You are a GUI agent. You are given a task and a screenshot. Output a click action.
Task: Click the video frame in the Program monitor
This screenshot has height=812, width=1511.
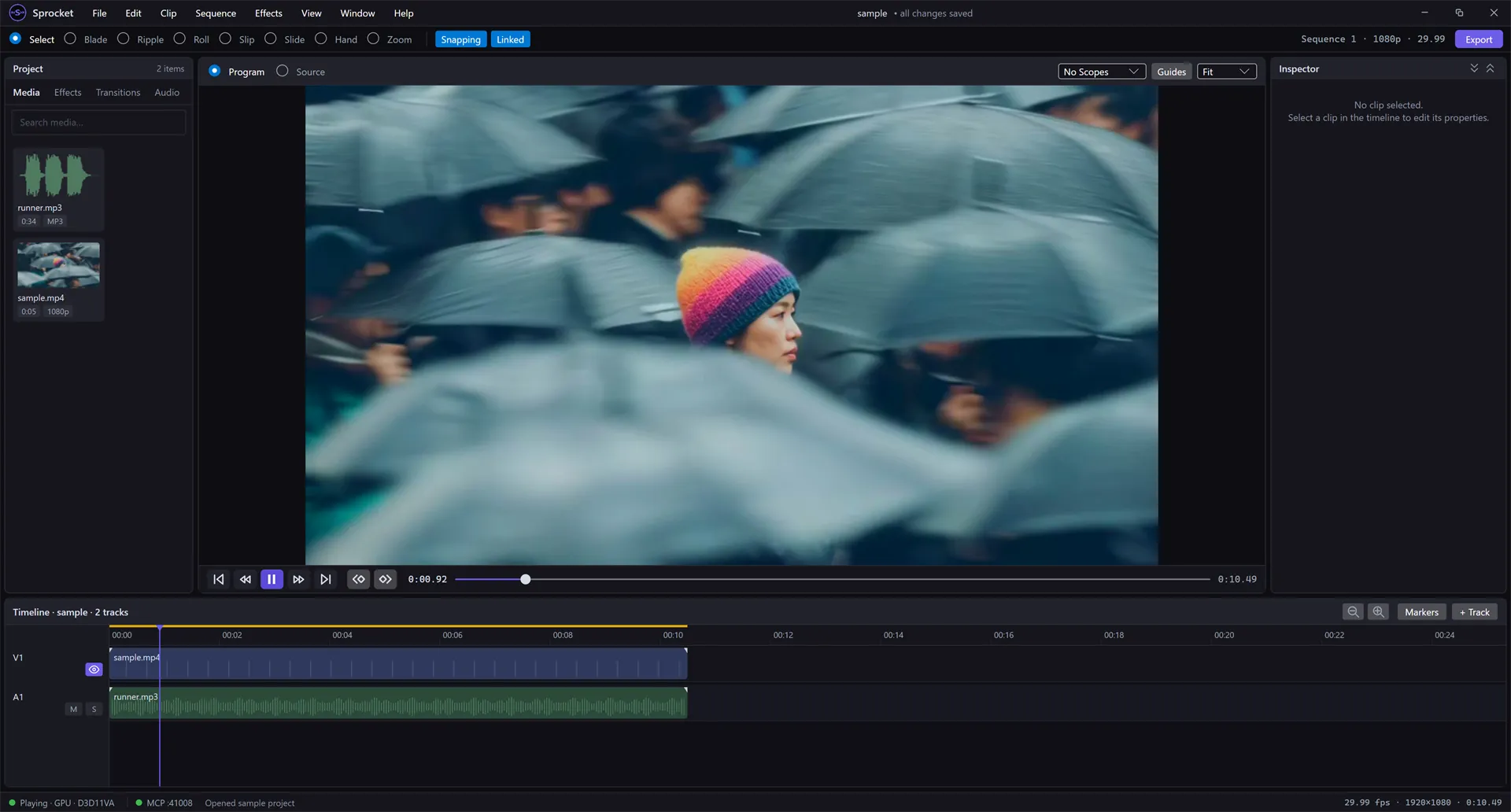point(731,325)
